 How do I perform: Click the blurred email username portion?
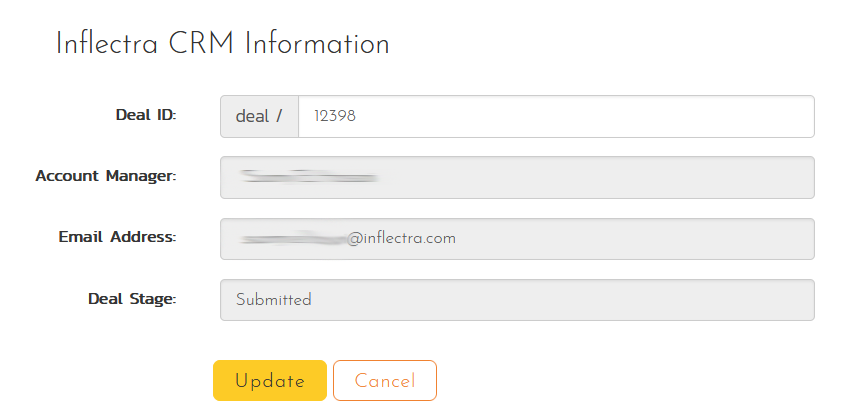(x=292, y=239)
